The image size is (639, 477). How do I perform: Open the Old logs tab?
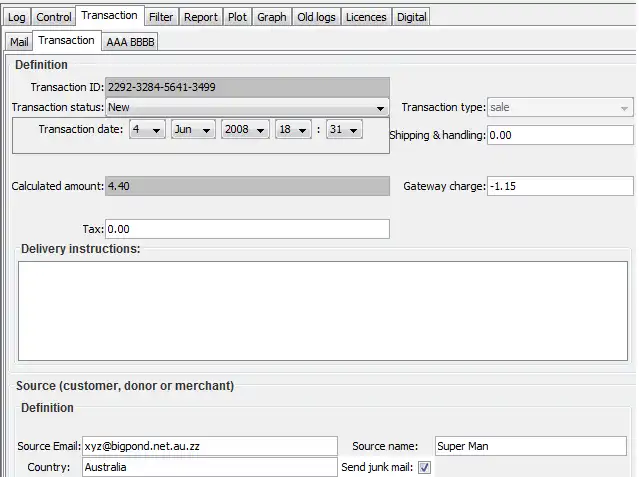tap(316, 17)
